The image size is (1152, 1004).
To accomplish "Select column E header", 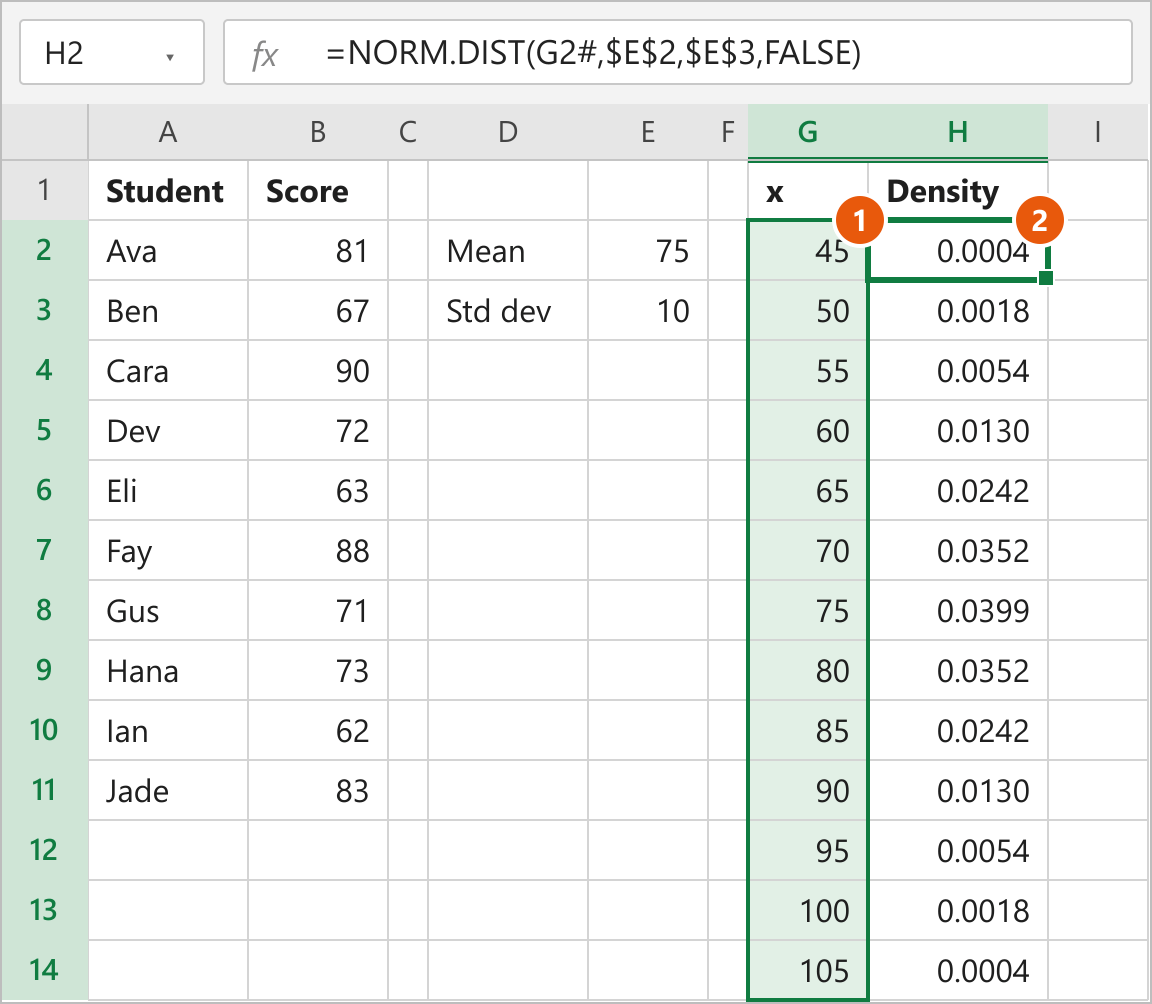I will coord(648,132).
